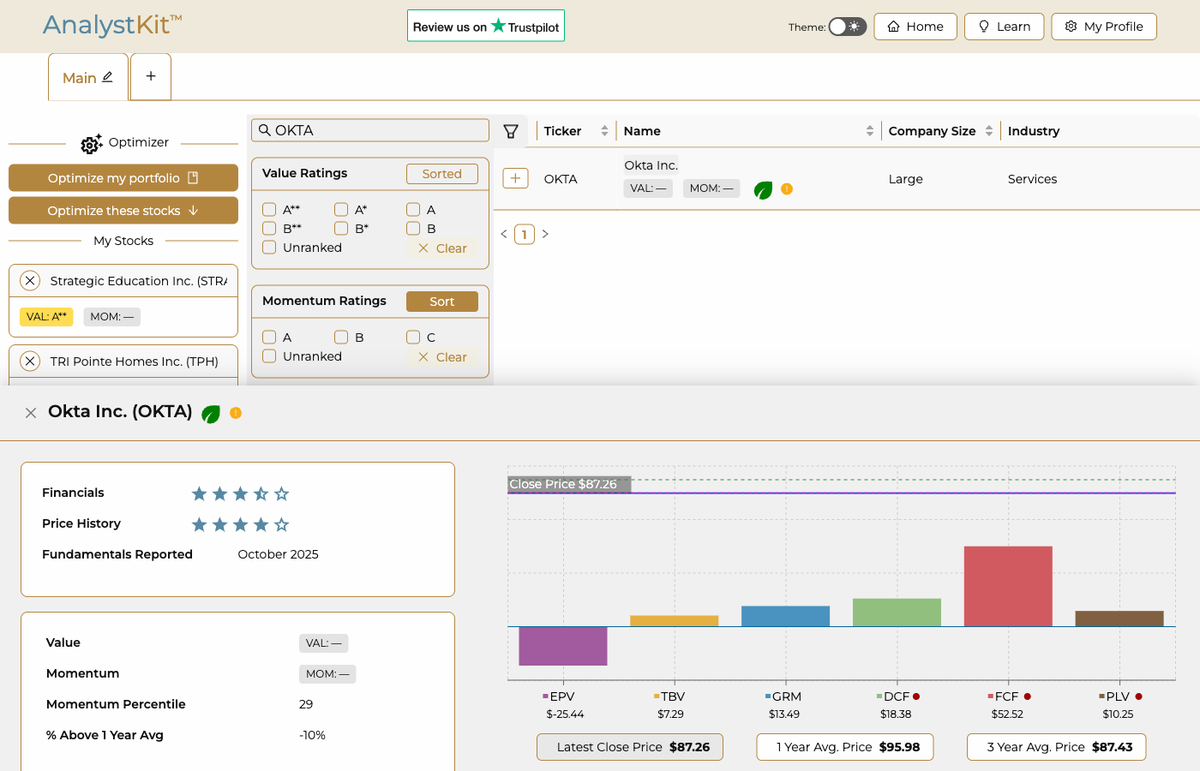Click the leaf icon beside Okta Inc. (OKTA) title
The height and width of the screenshot is (771, 1200).
[210, 413]
